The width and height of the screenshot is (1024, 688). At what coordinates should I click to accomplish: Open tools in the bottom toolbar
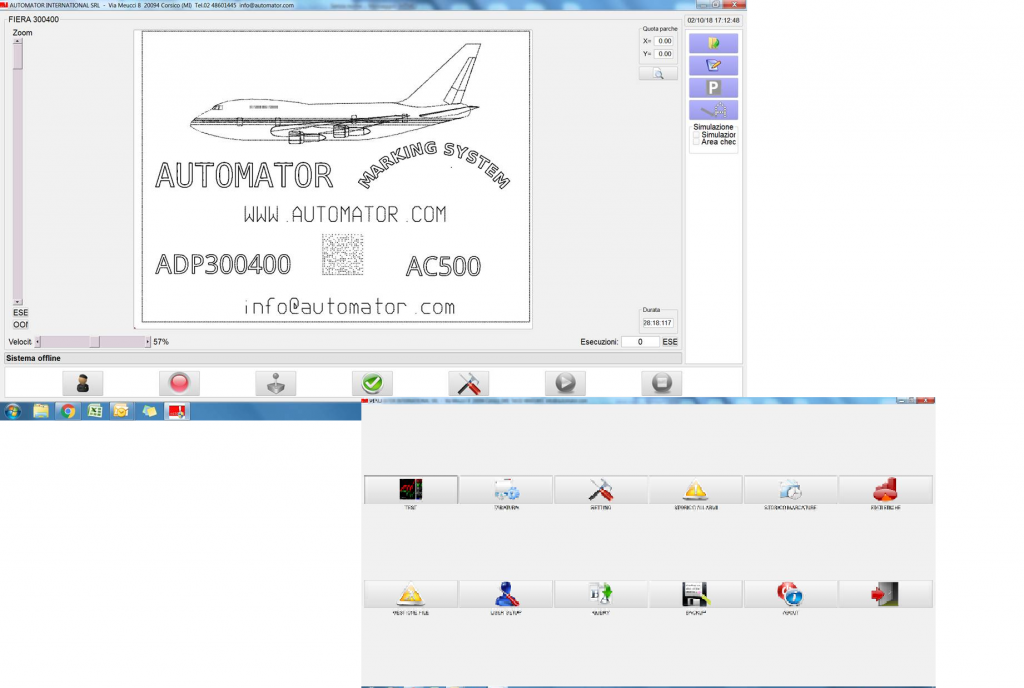[467, 383]
